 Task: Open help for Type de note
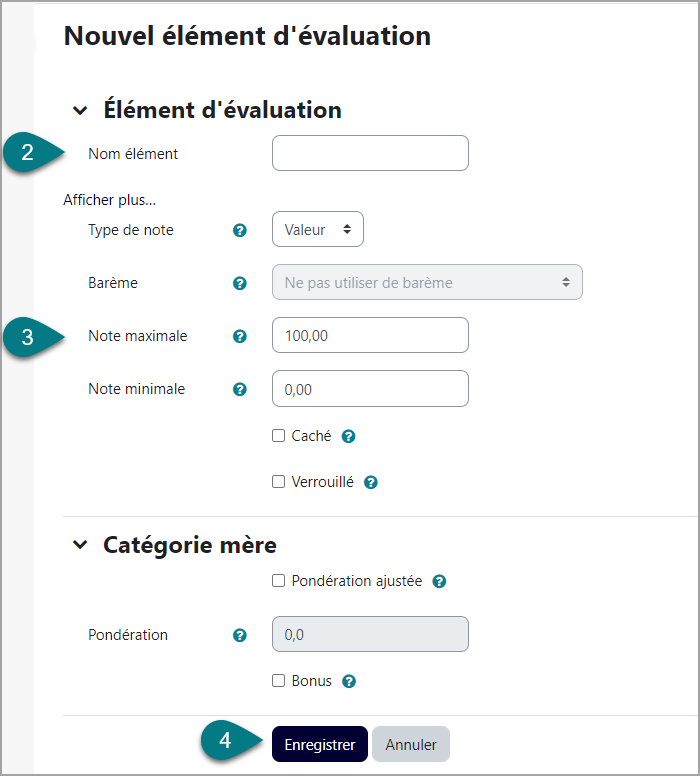tap(240, 230)
